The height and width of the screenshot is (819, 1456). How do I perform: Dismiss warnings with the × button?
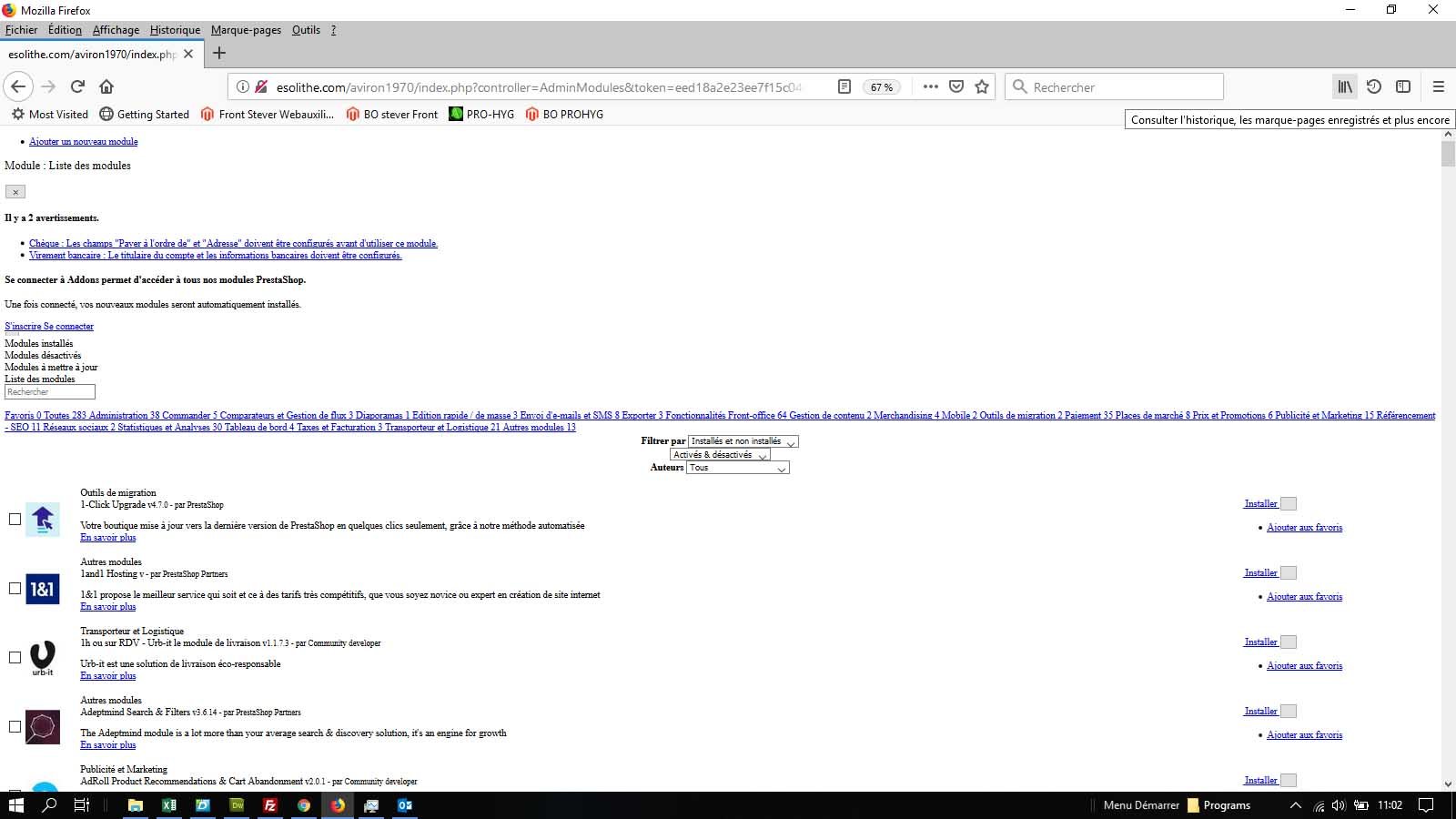point(15,192)
